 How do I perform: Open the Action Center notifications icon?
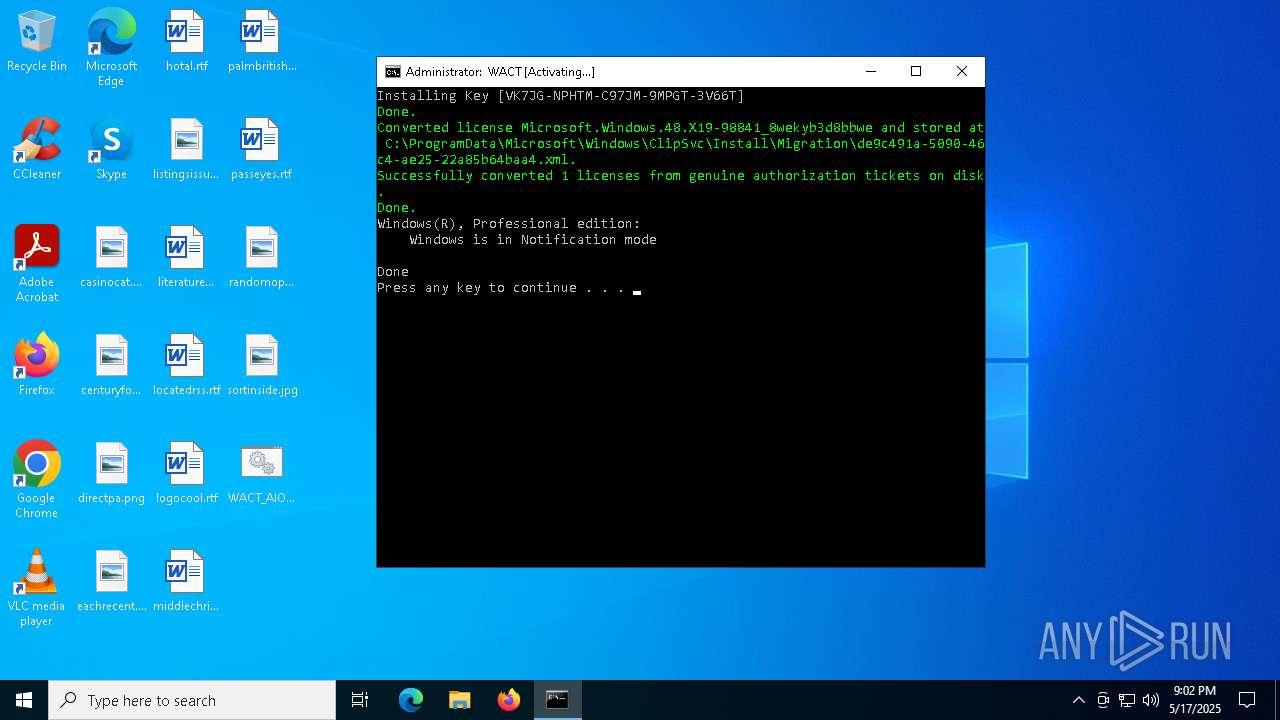coord(1247,700)
